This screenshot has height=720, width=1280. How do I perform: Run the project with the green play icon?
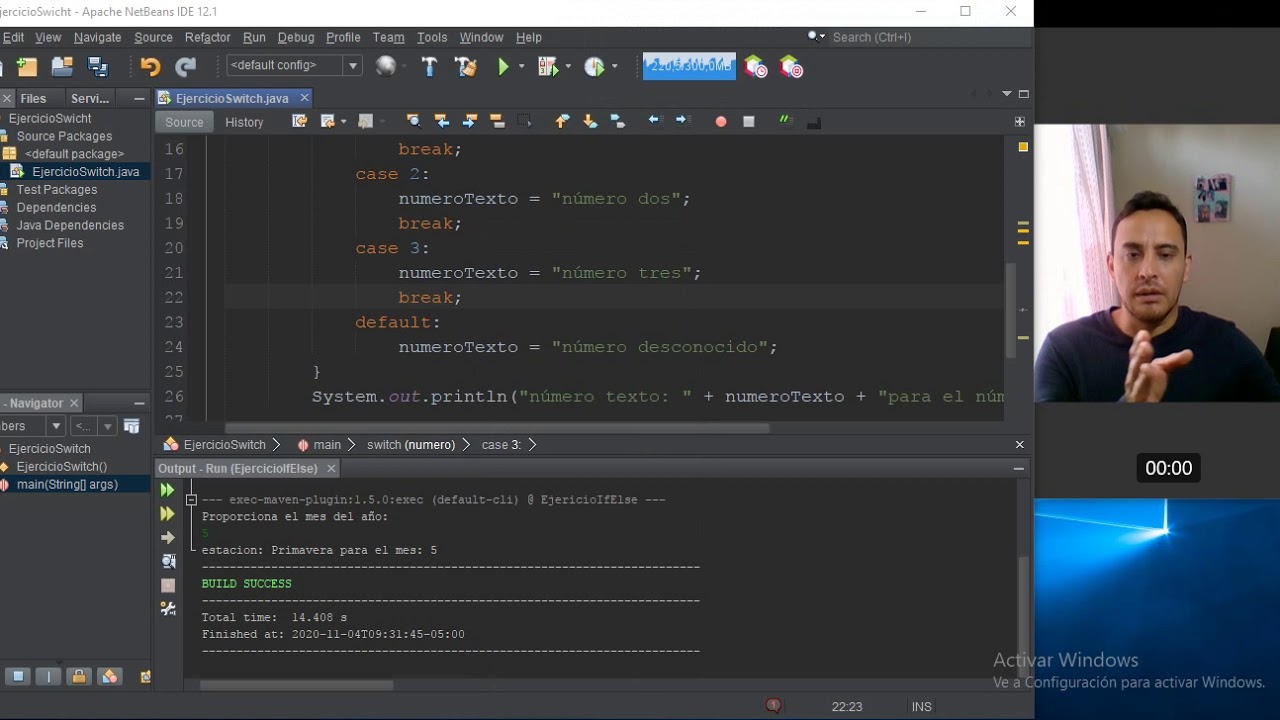coord(503,67)
